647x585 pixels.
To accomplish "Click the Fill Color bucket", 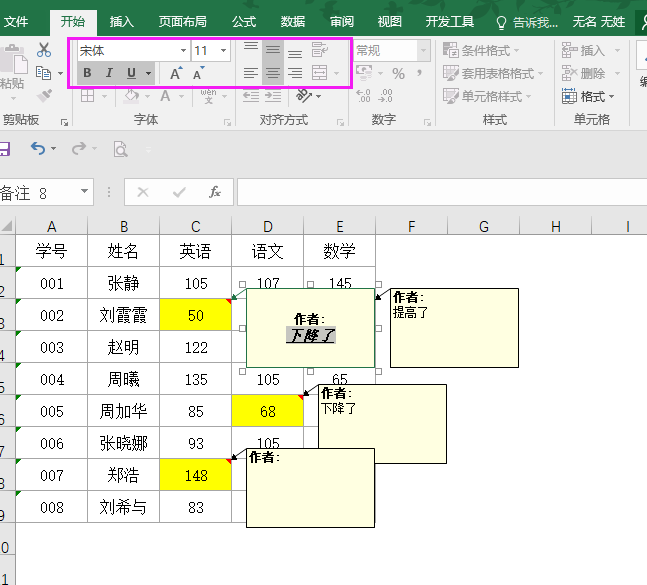I will [x=132, y=96].
